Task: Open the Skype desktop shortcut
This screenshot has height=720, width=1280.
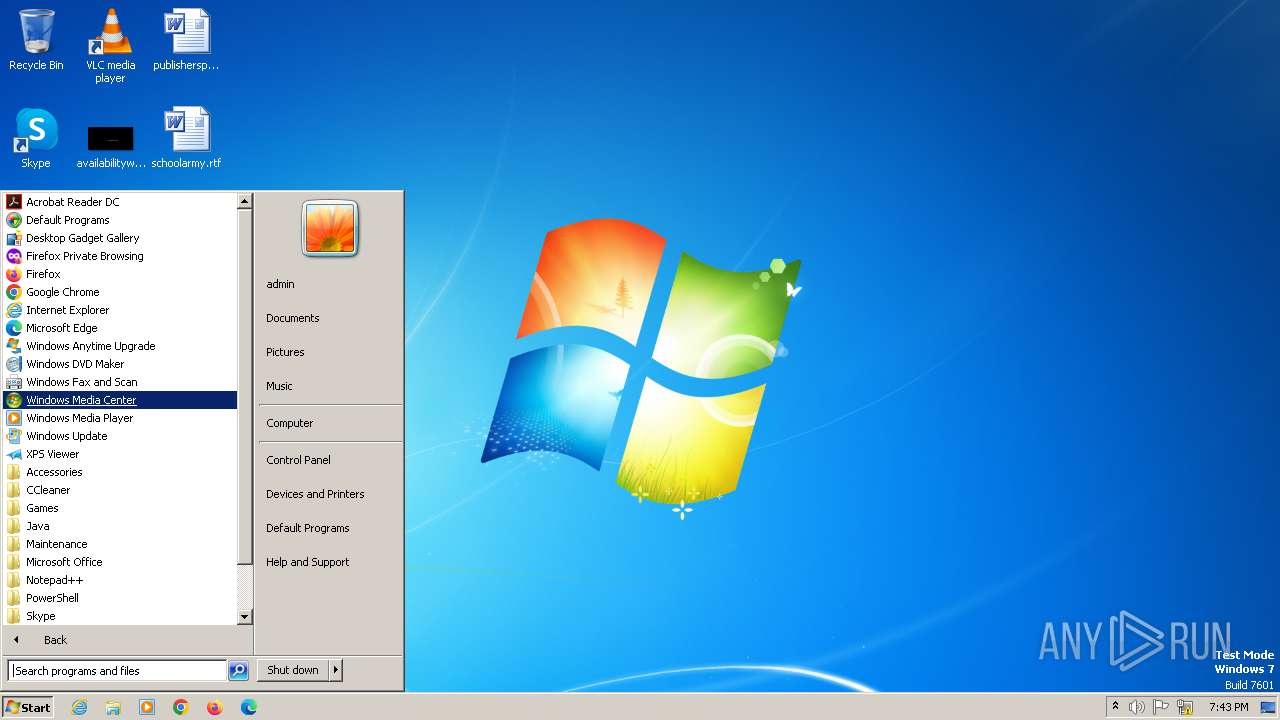Action: (x=36, y=138)
